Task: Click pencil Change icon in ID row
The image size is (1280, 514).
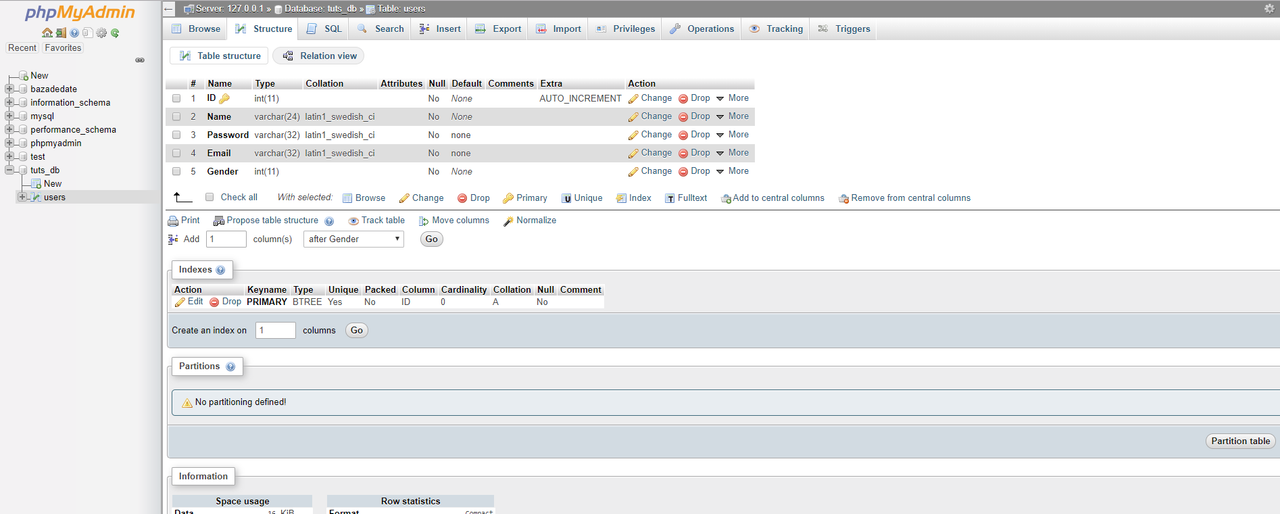Action: coord(633,98)
